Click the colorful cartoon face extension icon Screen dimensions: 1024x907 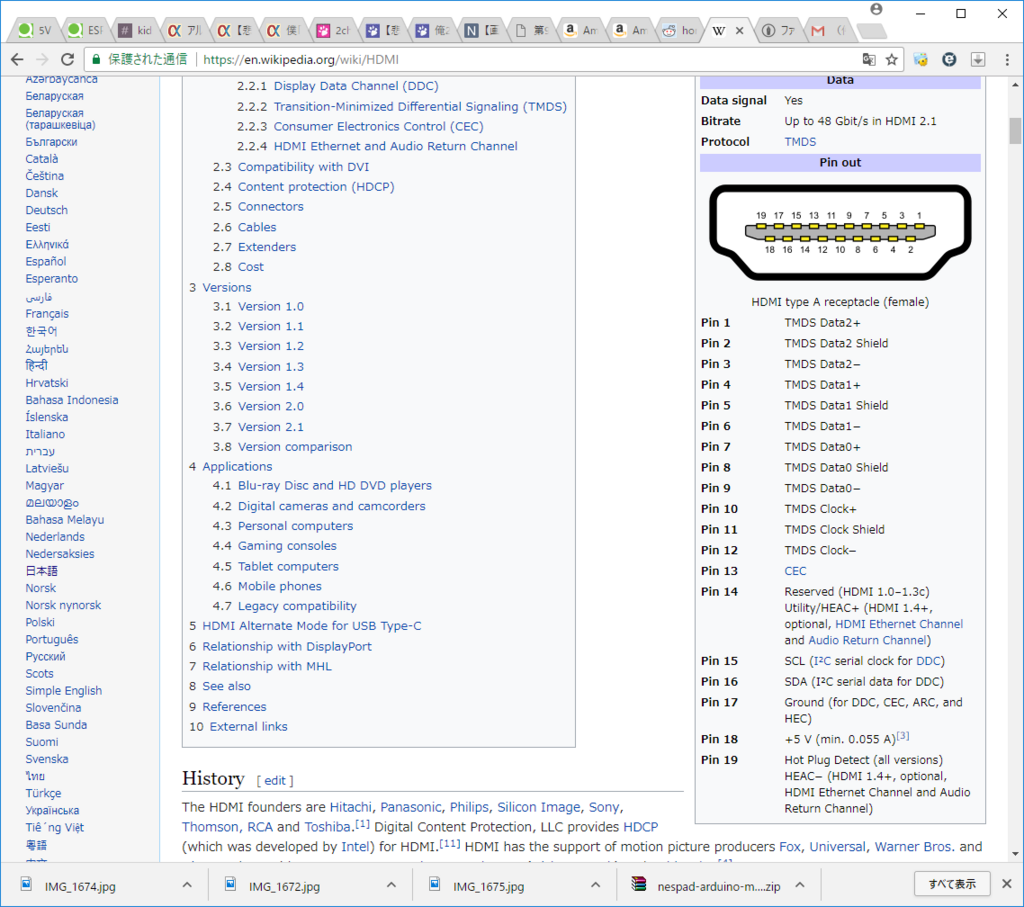[921, 59]
